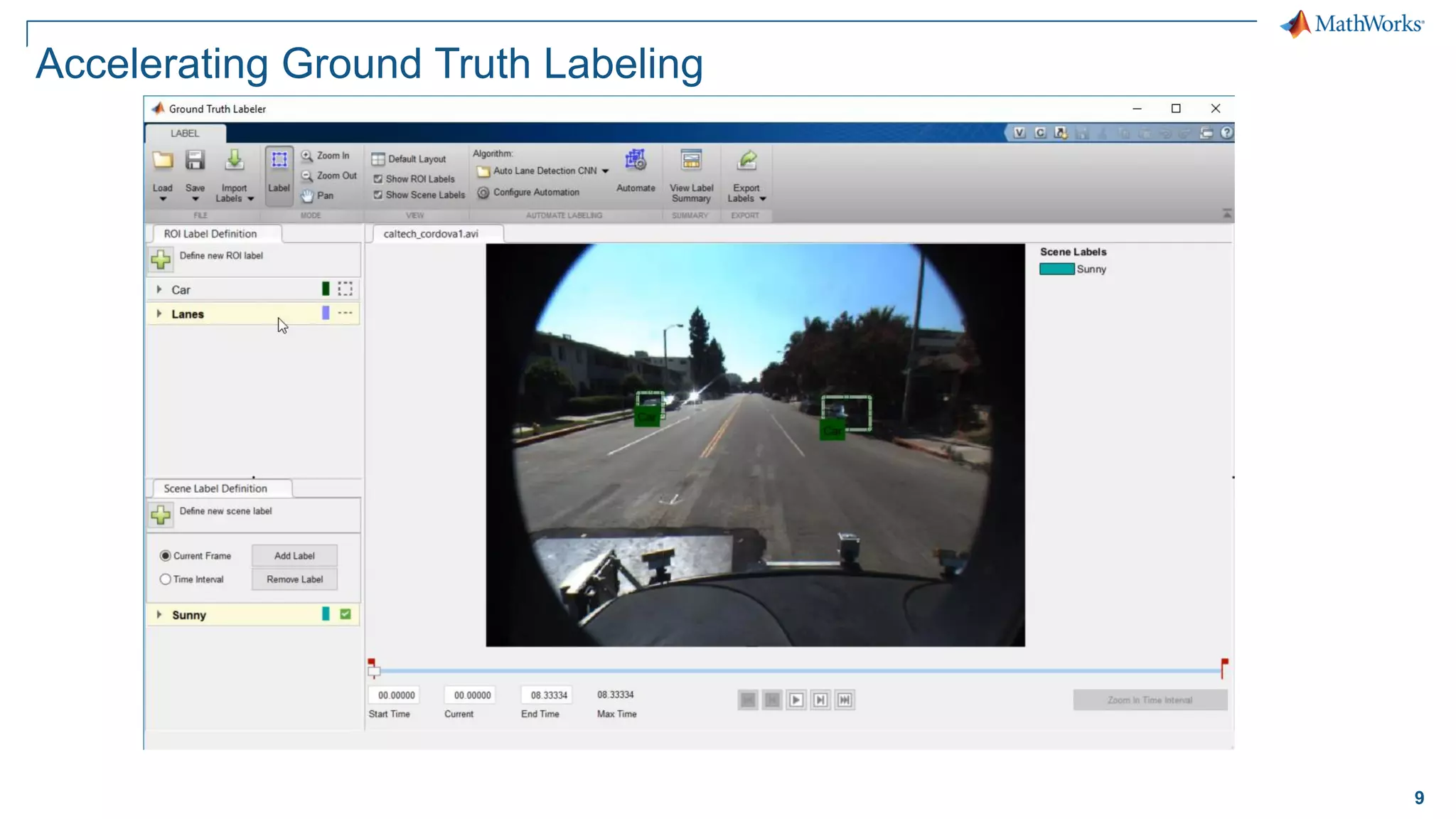Select the left car bounding box in video
1456x819 pixels.
(x=650, y=405)
